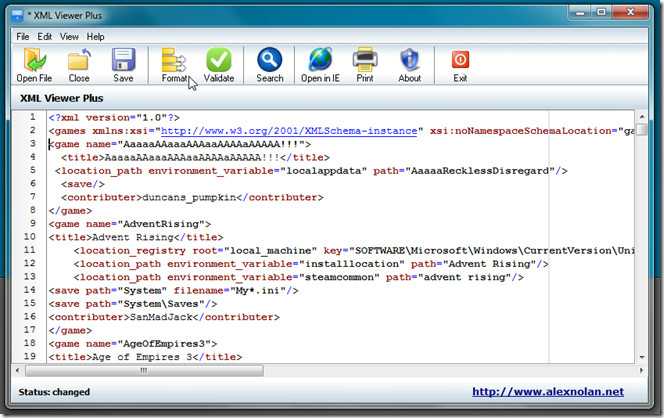Click 'duncans_pumpkin' contributer text
Image resolution: width=664 pixels, height=418 pixels.
[x=189, y=197]
